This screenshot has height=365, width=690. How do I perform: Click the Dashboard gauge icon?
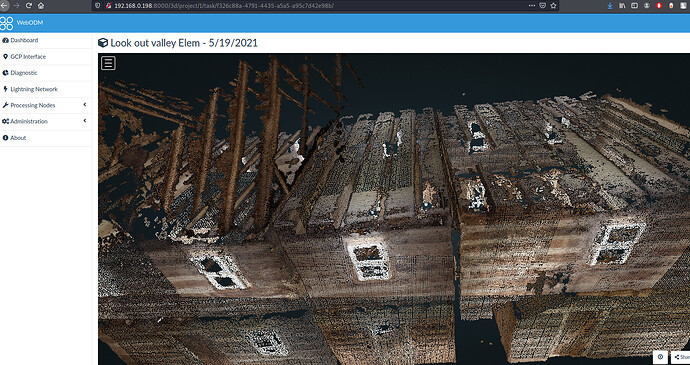point(5,40)
